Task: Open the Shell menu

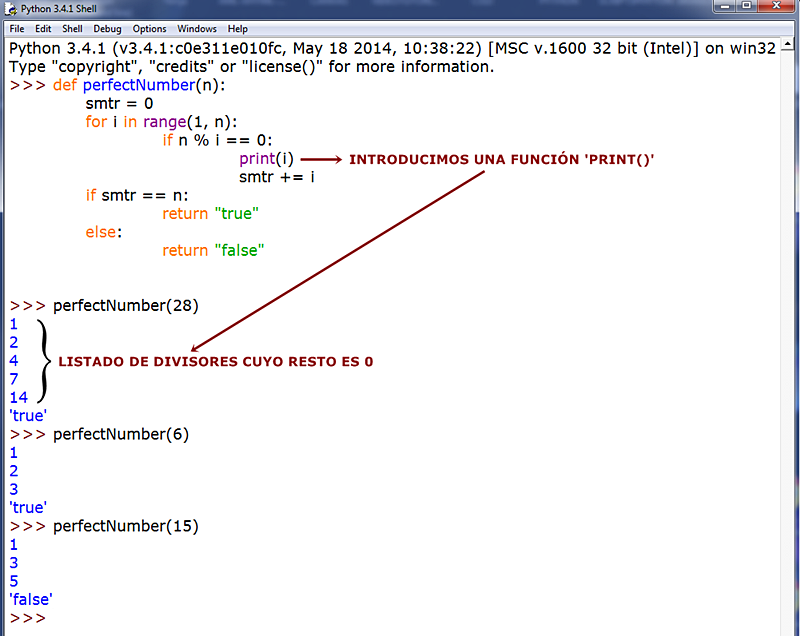Action: 71,28
